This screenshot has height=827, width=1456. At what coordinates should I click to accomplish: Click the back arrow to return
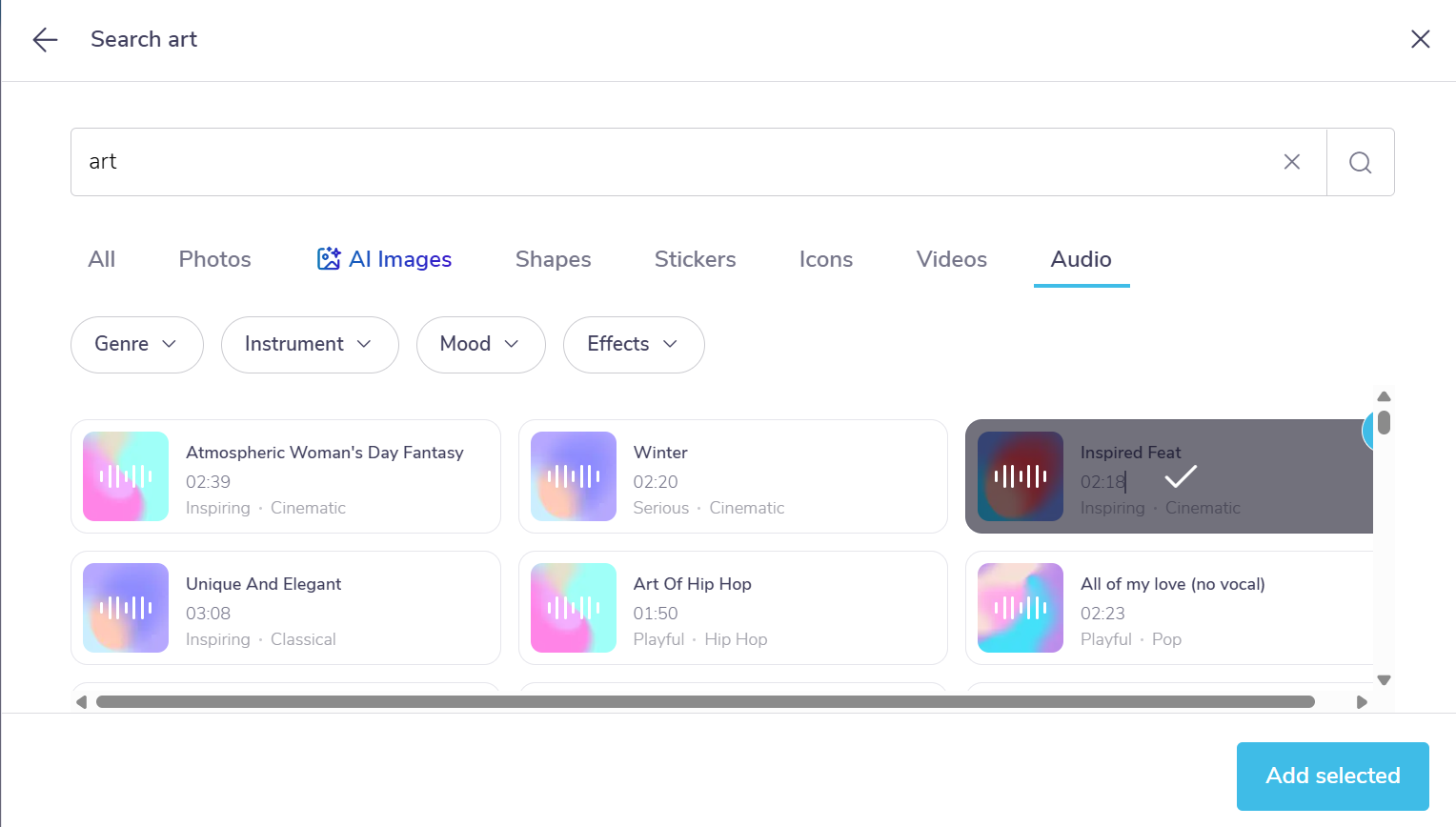click(44, 39)
